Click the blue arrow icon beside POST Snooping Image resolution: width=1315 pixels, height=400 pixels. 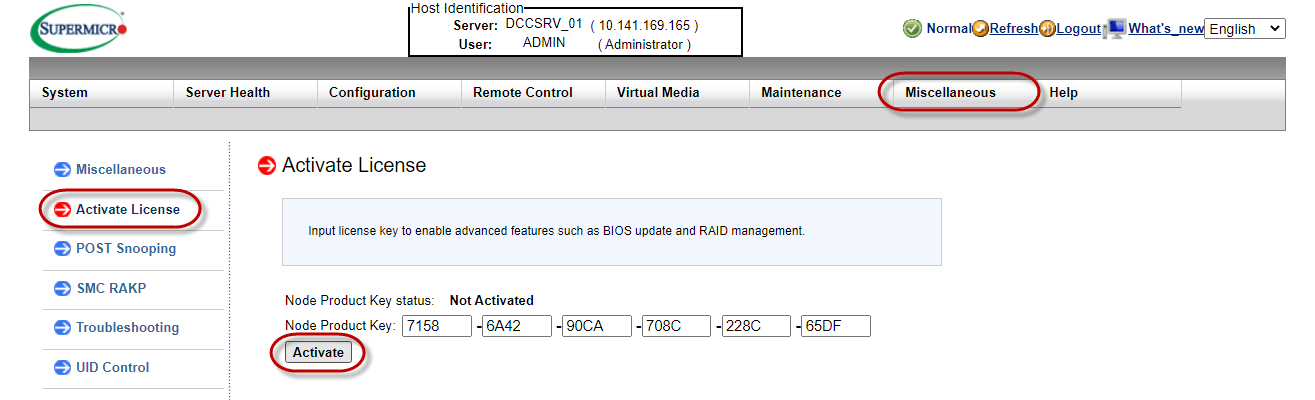62,249
